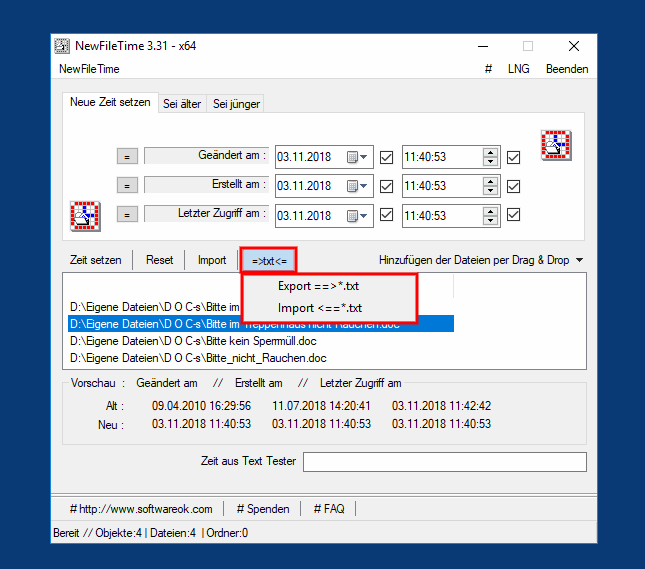Click the Import toolbar button
This screenshot has width=645, height=569.
[212, 260]
